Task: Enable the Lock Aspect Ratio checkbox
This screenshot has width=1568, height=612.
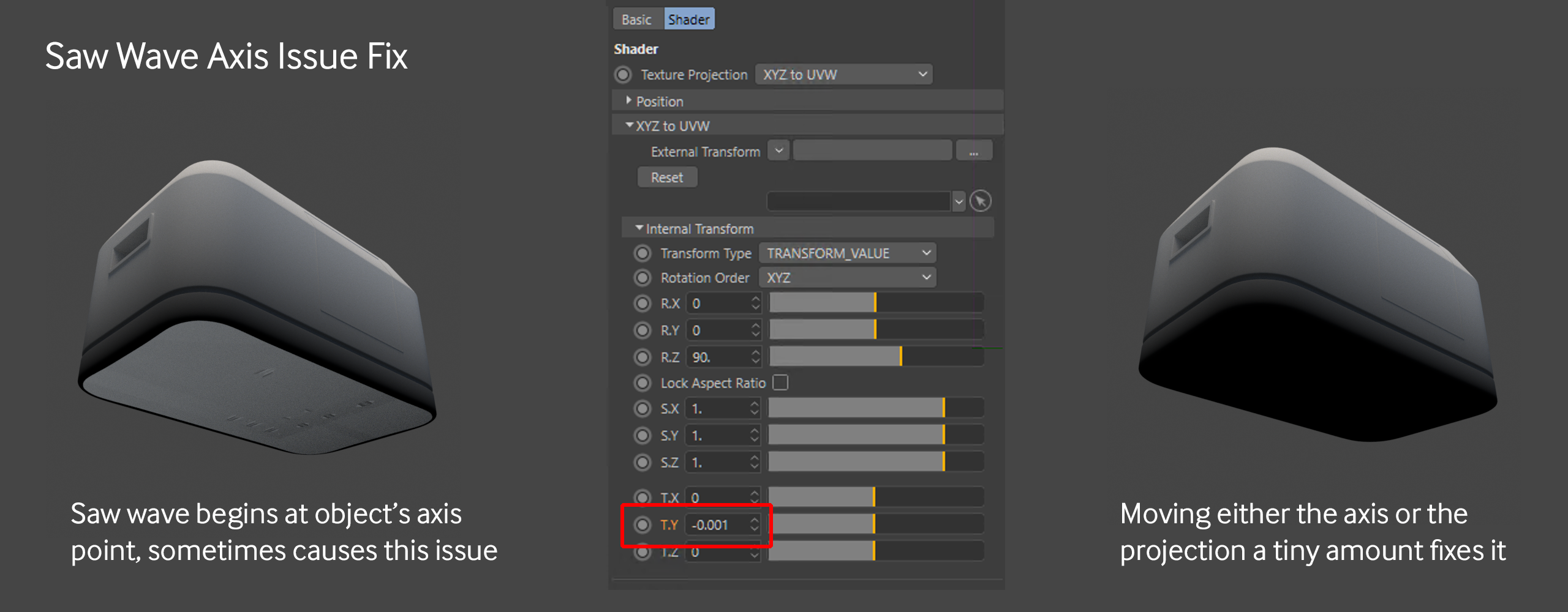Action: click(780, 382)
